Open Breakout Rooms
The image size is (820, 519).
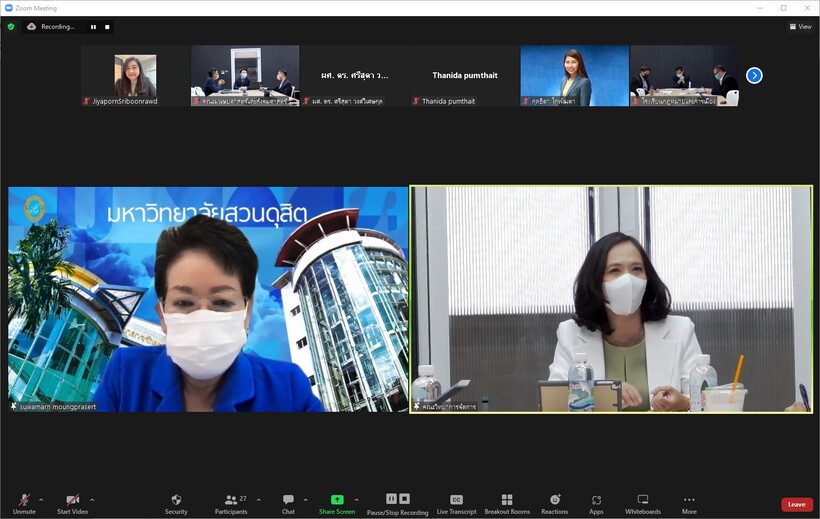[x=507, y=501]
